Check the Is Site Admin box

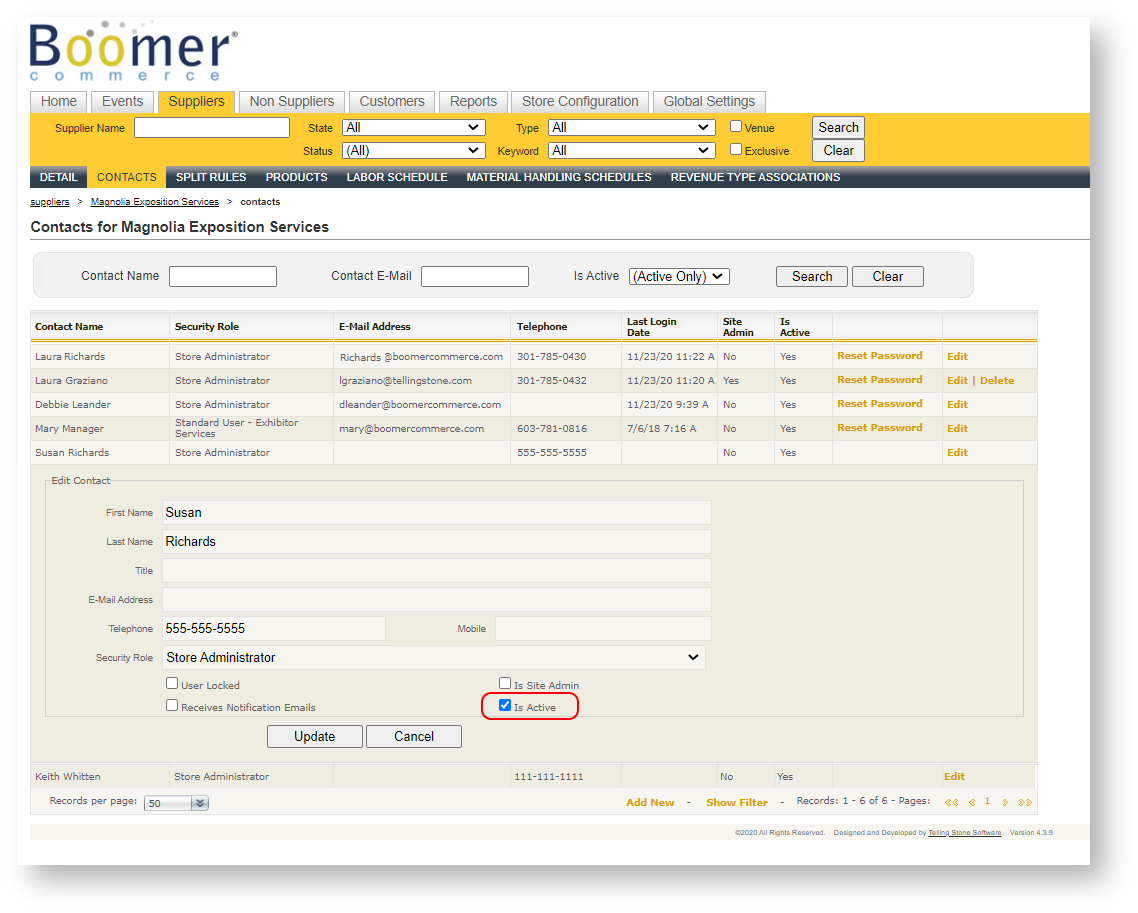point(505,684)
